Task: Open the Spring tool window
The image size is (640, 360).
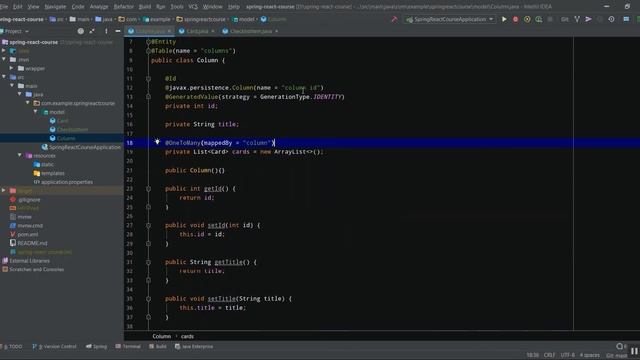Action: [x=96, y=347]
